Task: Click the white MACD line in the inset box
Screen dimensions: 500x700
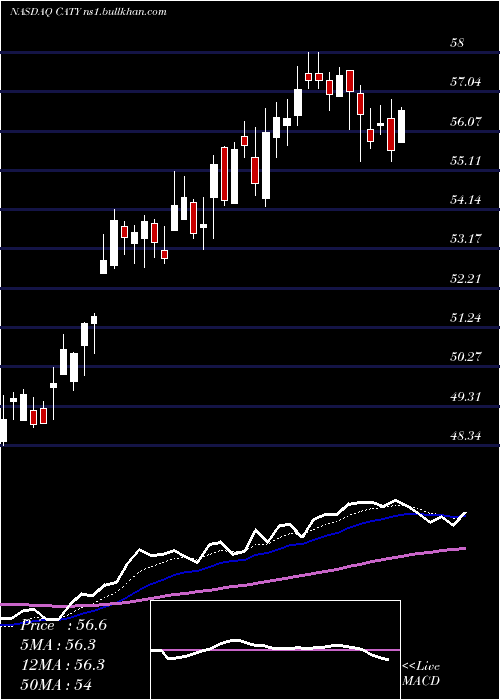Action: click(x=270, y=650)
